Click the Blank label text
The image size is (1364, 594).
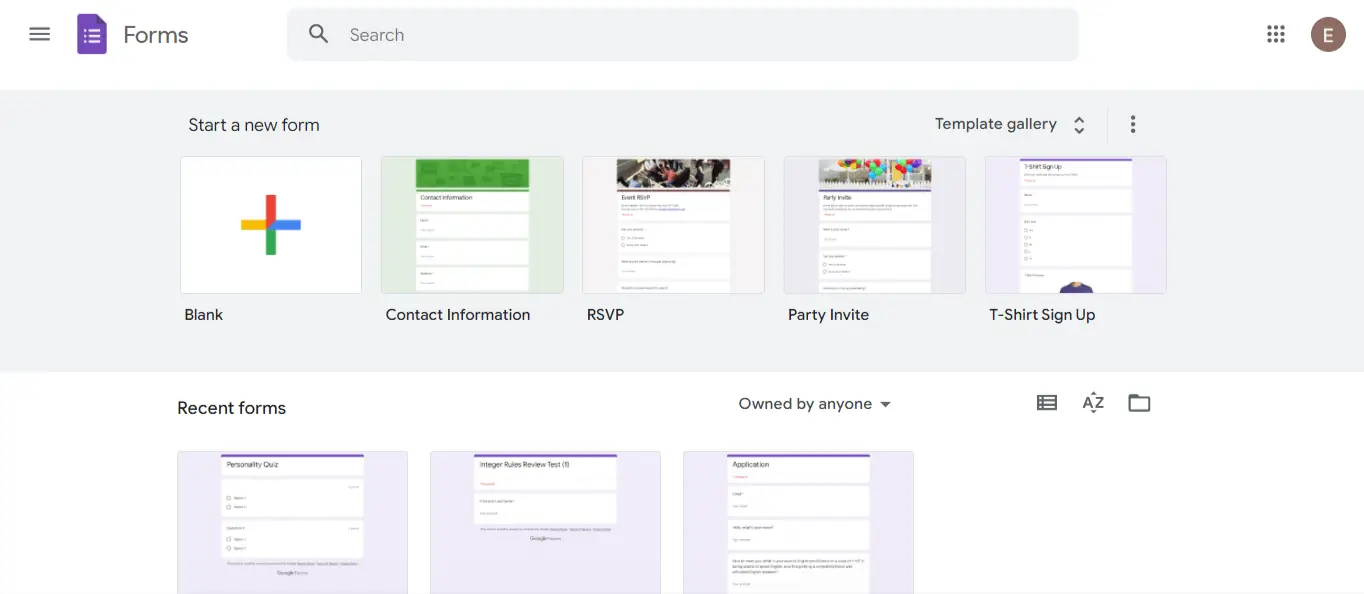(x=204, y=314)
